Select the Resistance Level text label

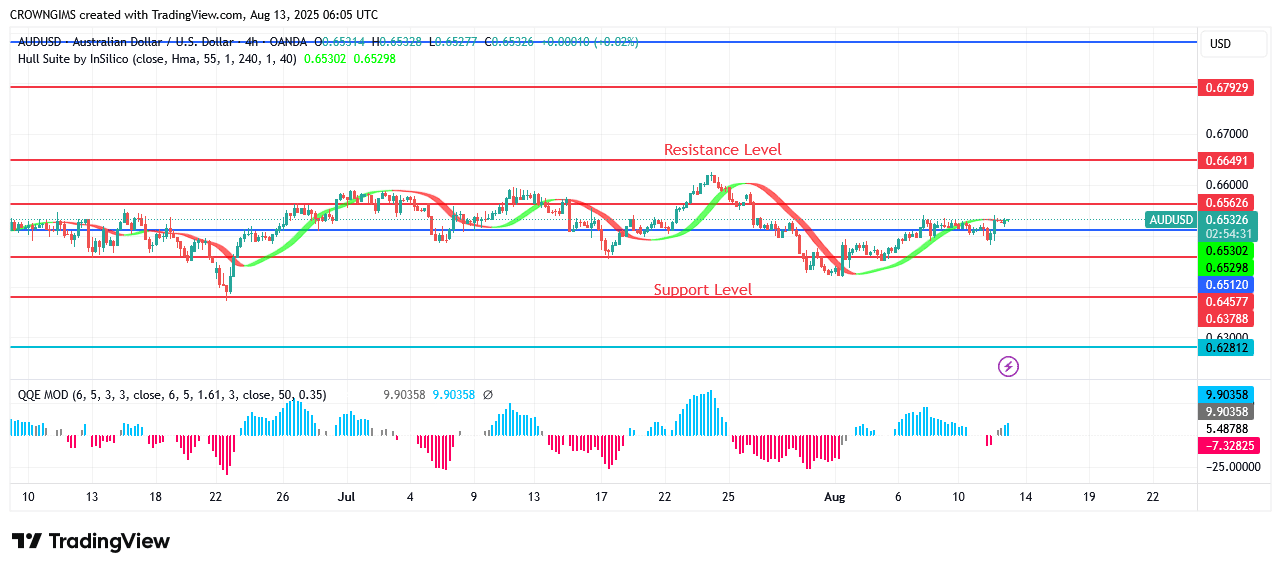723,150
